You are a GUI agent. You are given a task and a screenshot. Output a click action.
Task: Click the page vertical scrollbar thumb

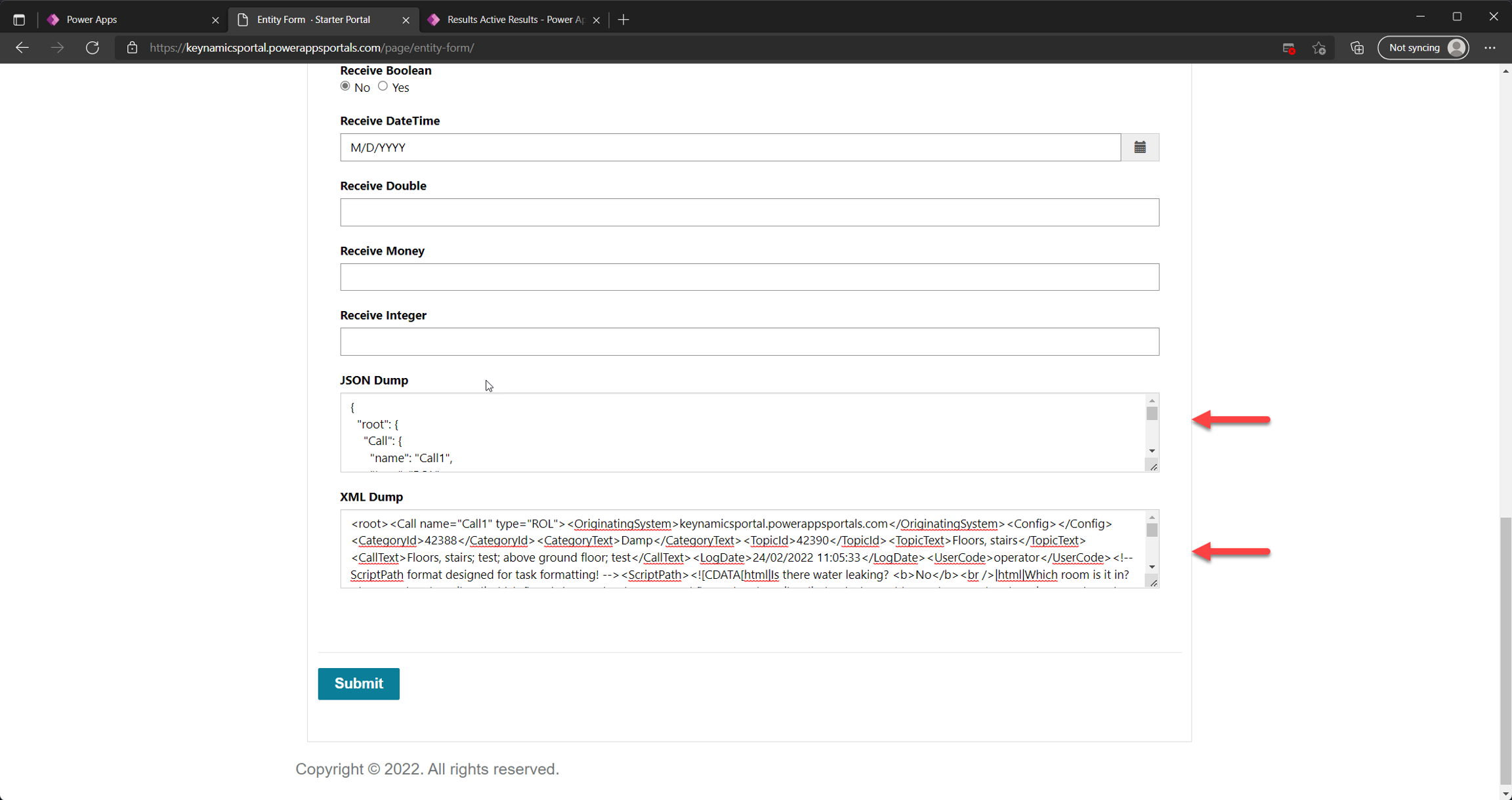1505,650
